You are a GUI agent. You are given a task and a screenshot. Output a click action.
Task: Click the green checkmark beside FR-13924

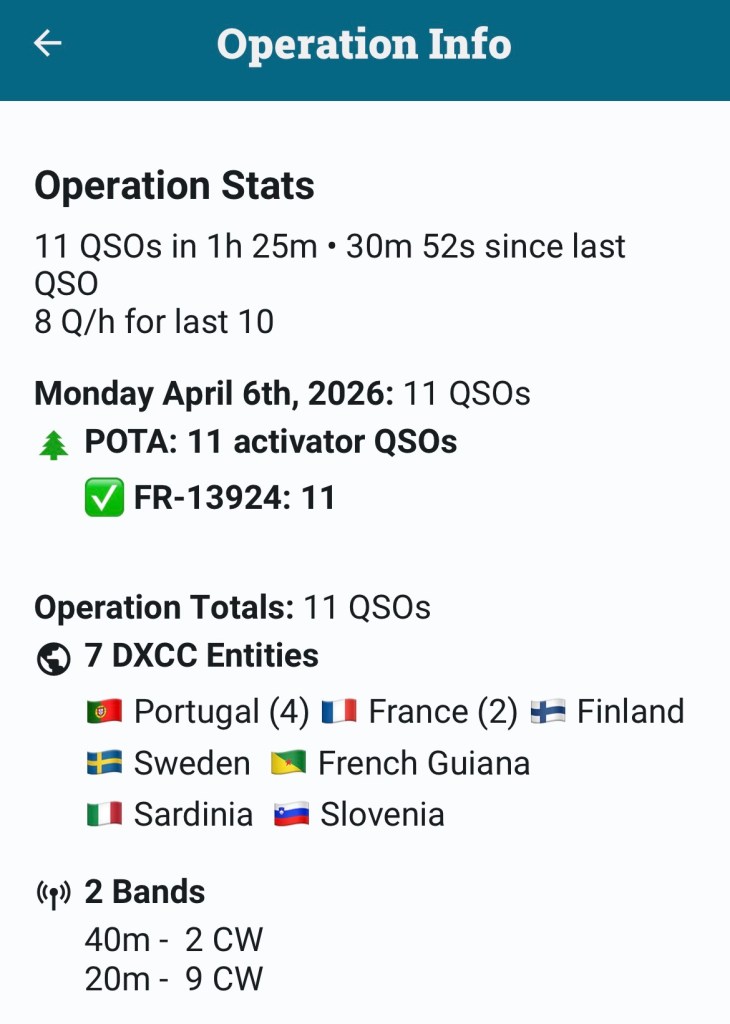click(104, 497)
